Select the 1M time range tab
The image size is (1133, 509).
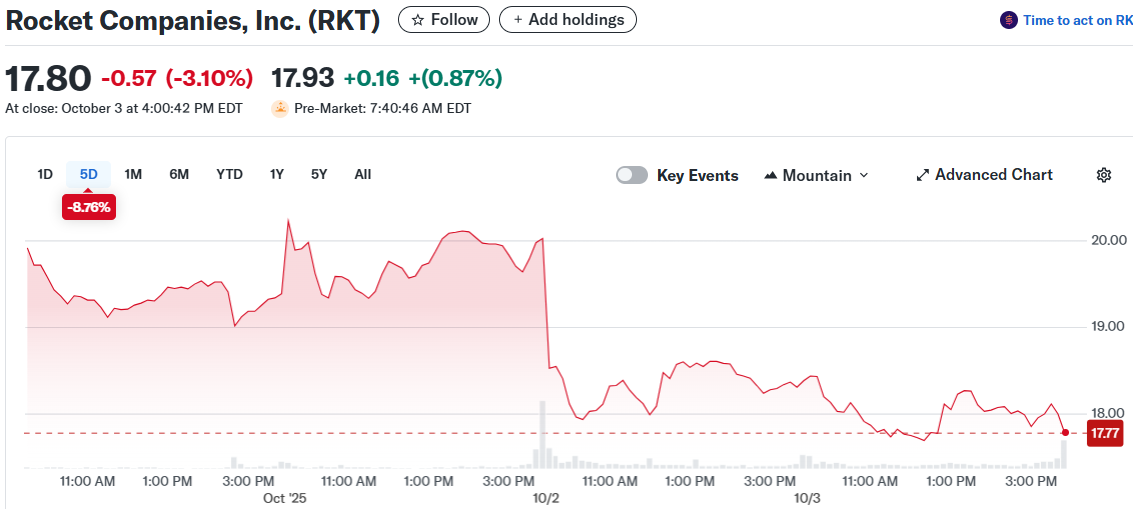pyautogui.click(x=133, y=174)
